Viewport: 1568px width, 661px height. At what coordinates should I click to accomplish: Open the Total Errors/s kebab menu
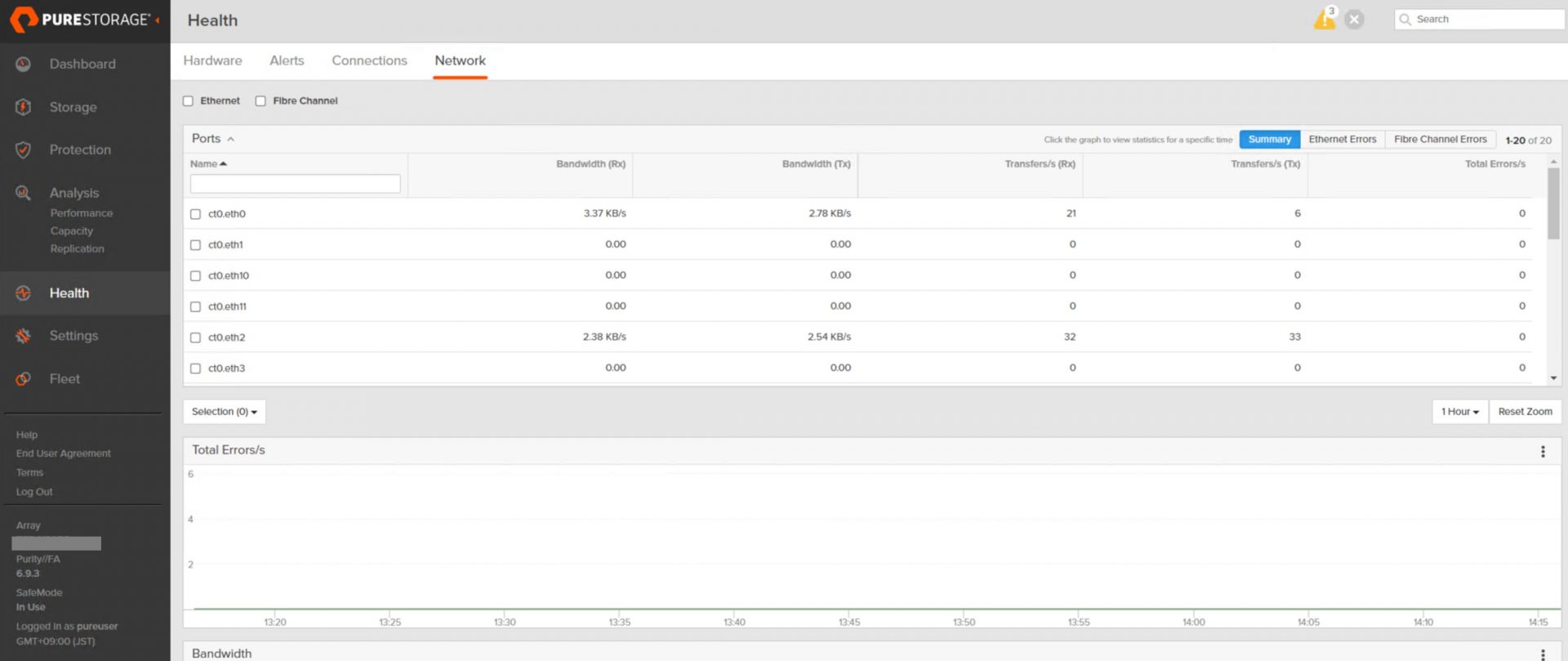coord(1542,451)
